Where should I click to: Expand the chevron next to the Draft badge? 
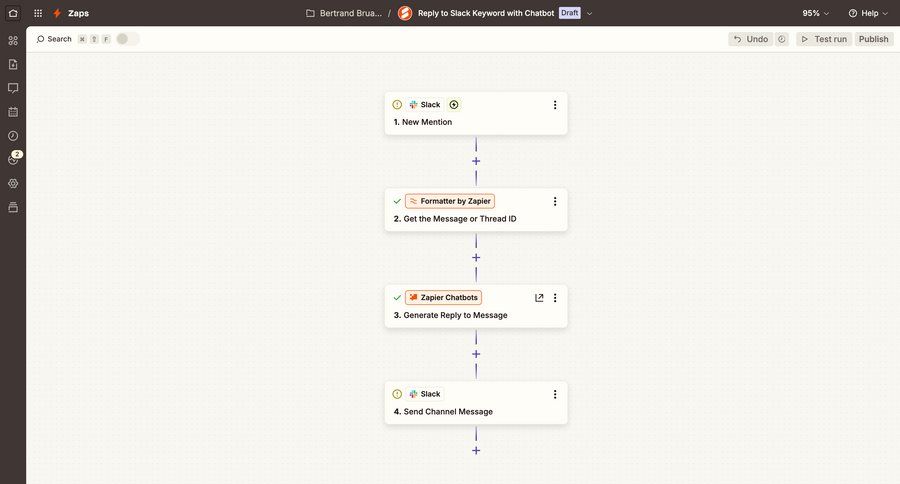pyautogui.click(x=589, y=13)
